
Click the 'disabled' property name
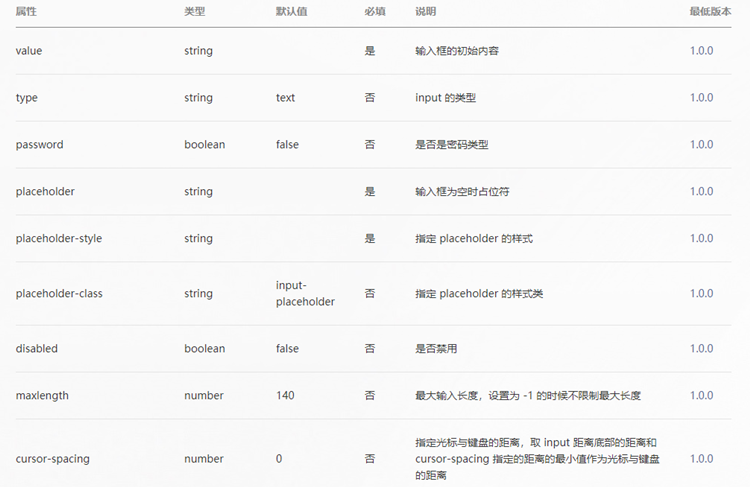pyautogui.click(x=36, y=348)
